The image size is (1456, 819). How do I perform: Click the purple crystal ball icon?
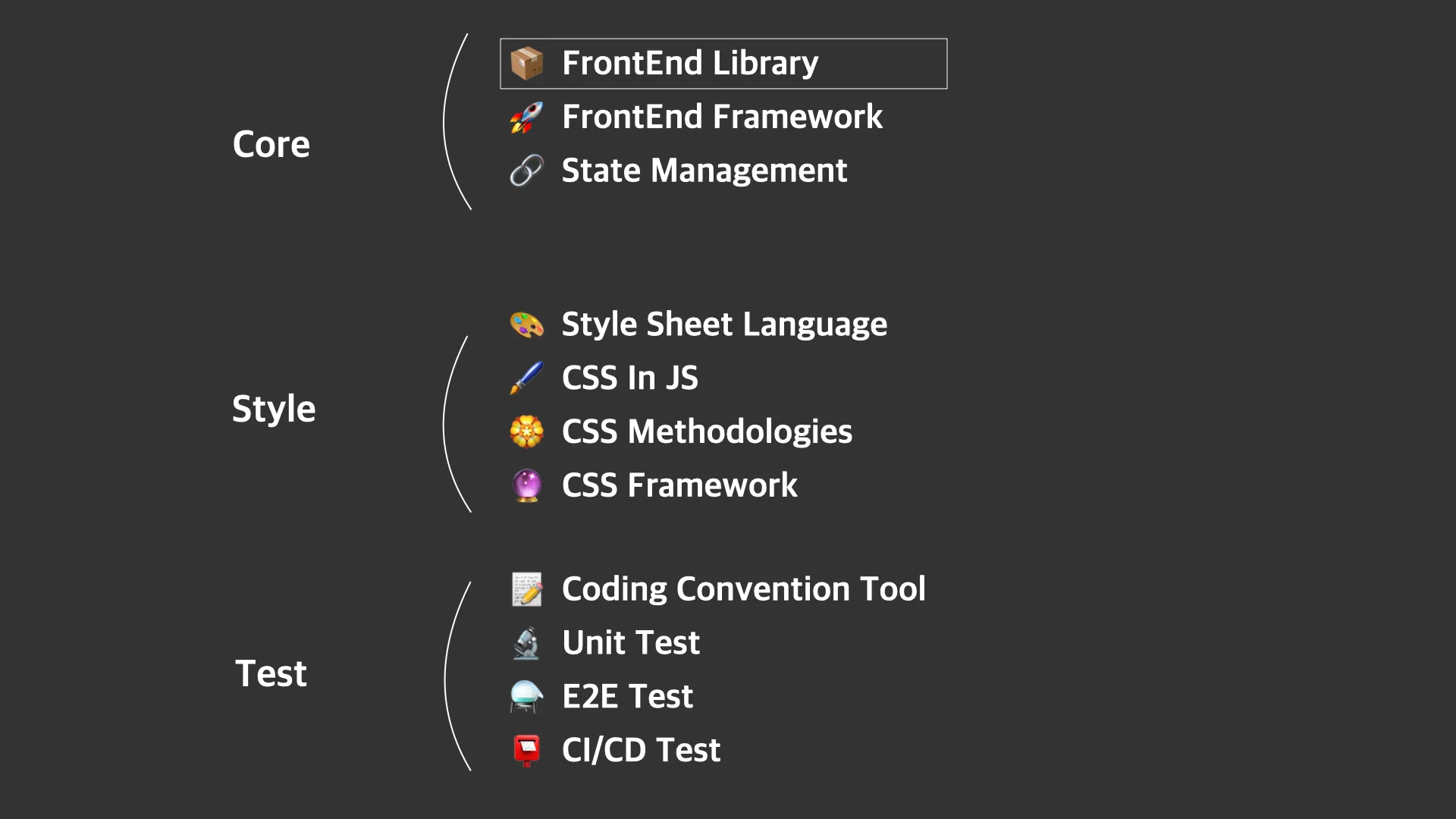526,485
